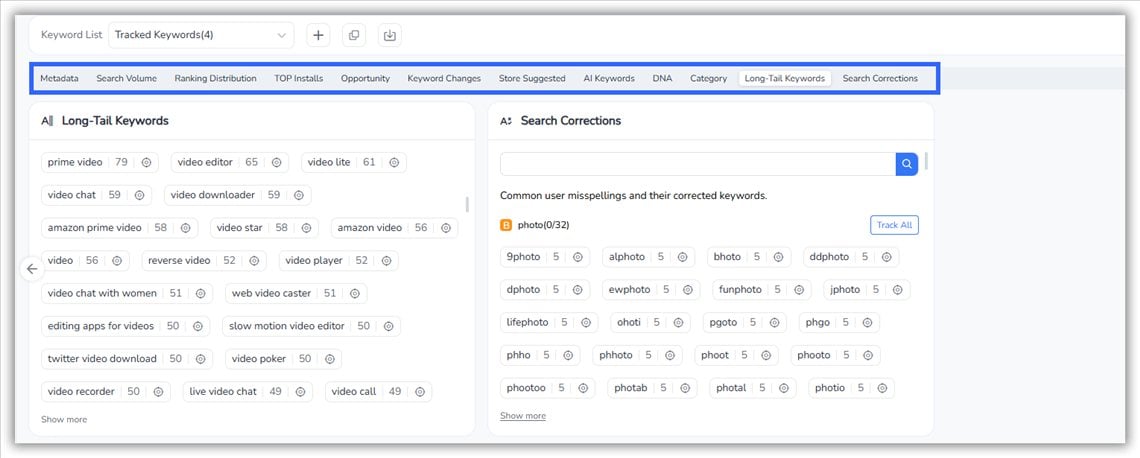Go to the Store Suggested tab
The image size is (1140, 458).
click(532, 79)
